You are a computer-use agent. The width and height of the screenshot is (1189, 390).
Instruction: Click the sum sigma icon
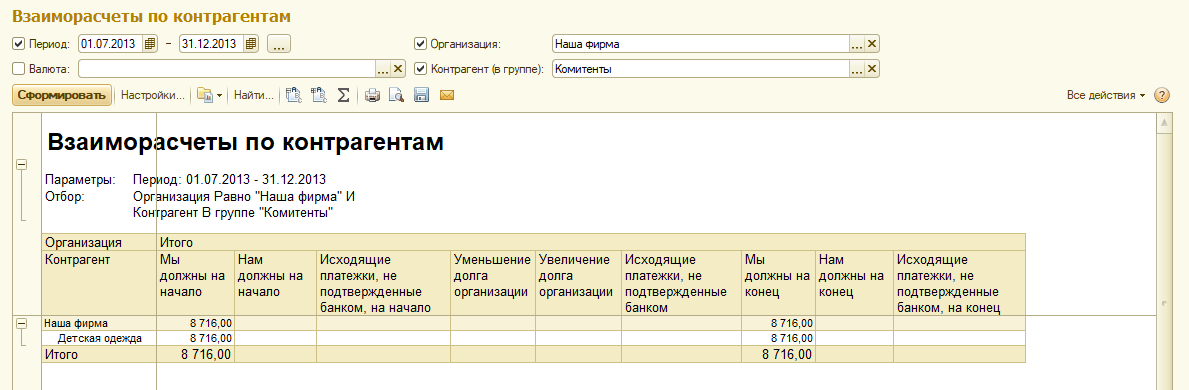344,96
